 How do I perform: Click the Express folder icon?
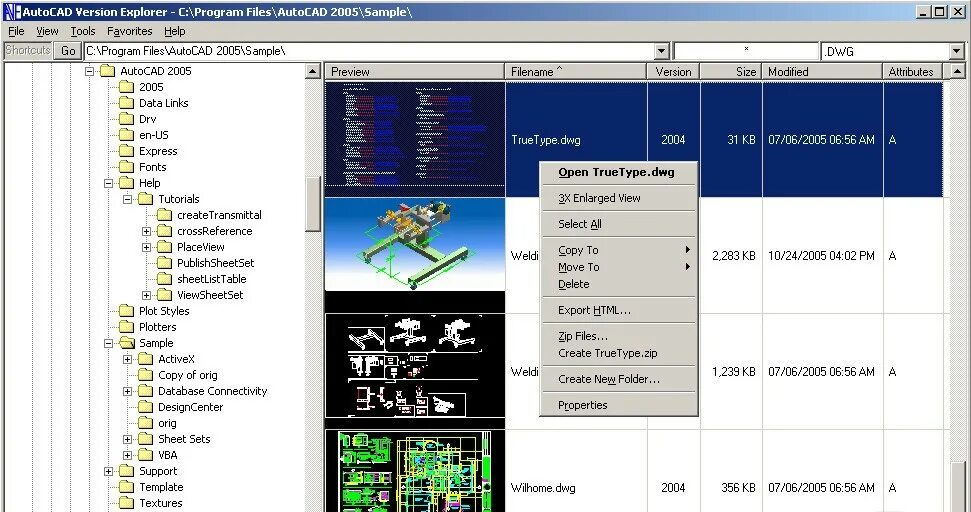point(126,151)
